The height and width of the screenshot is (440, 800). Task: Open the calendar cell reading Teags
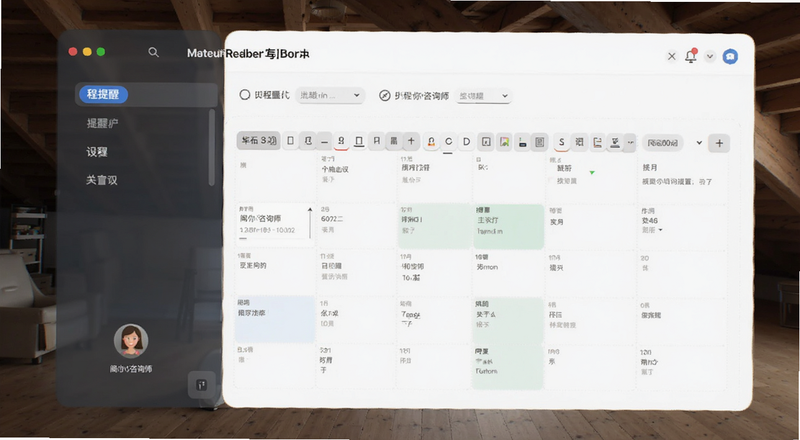coord(434,321)
